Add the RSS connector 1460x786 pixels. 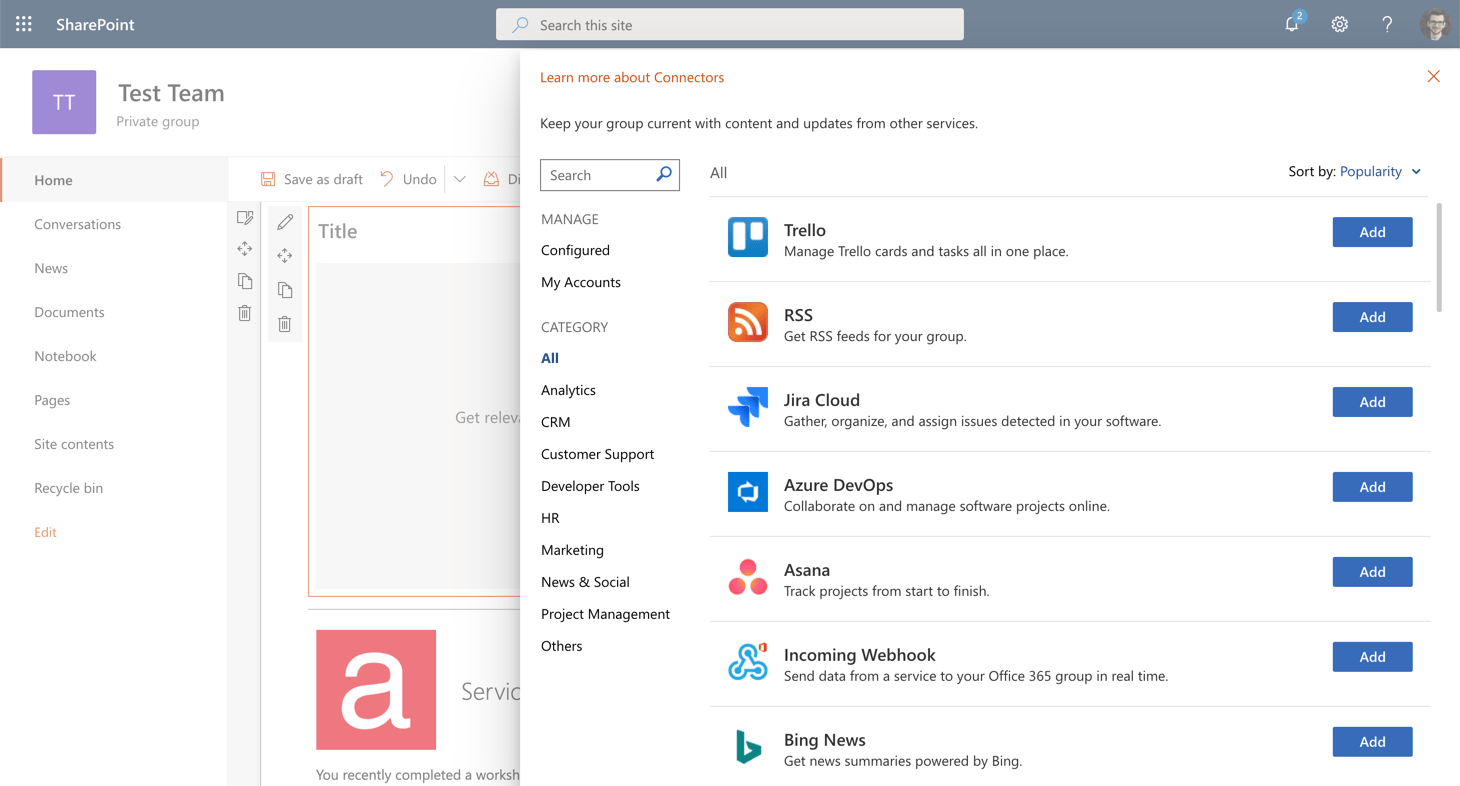(1372, 317)
